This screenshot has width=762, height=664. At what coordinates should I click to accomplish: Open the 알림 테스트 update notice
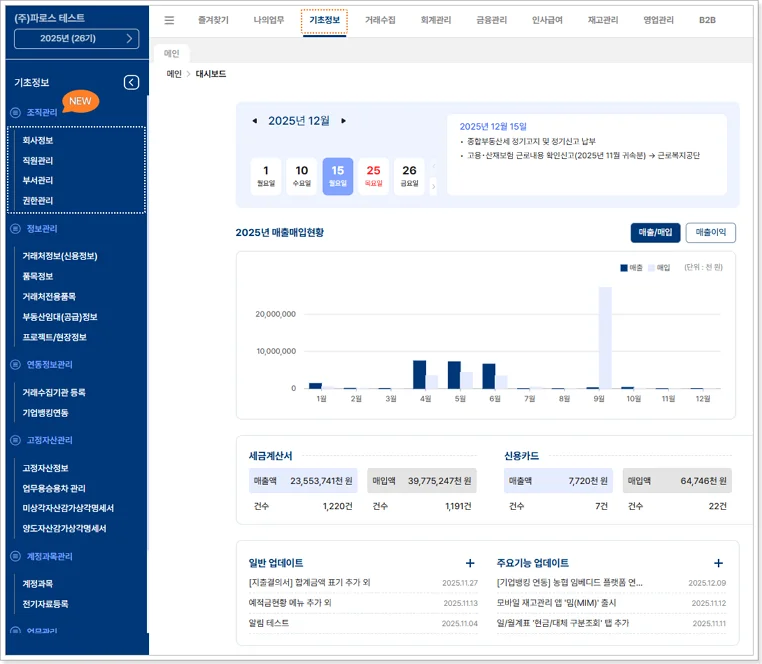point(269,623)
